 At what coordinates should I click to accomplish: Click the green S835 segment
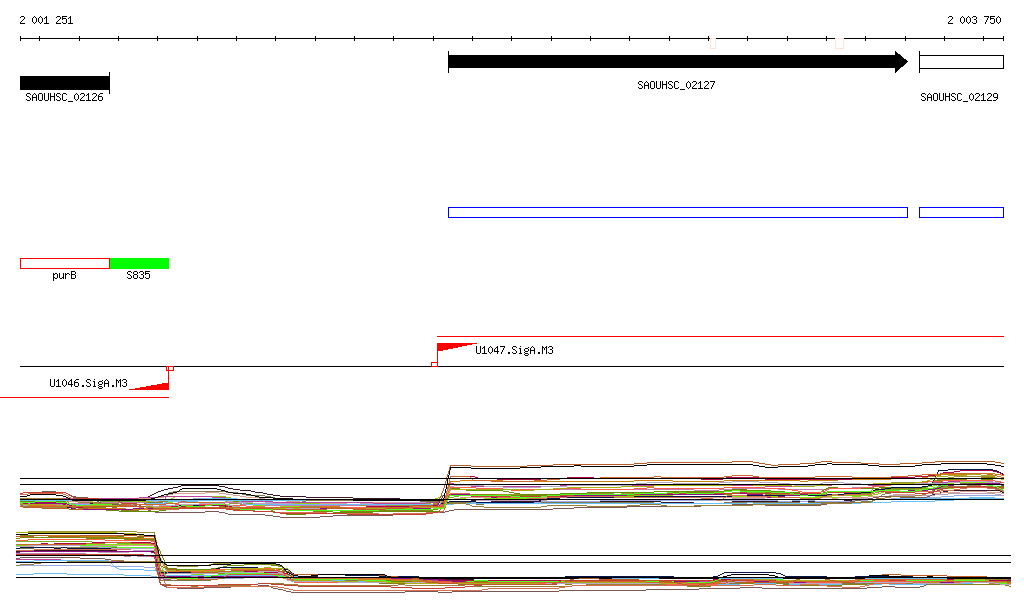(139, 264)
